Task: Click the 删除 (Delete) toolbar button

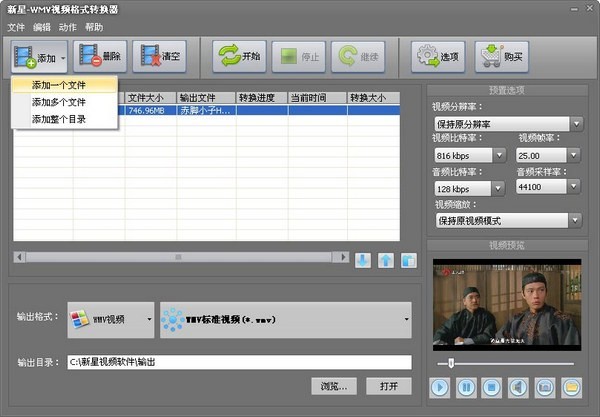Action: tap(99, 57)
